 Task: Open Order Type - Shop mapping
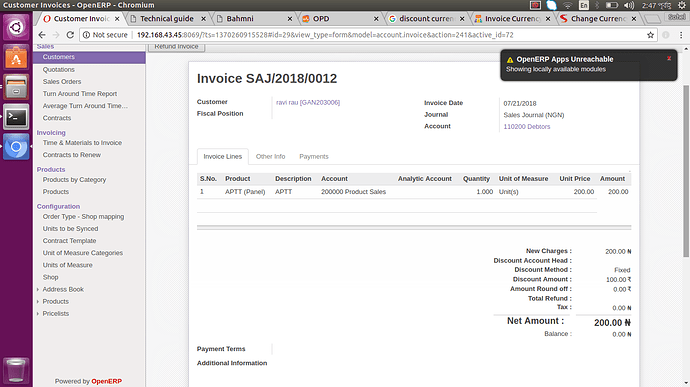(x=83, y=217)
